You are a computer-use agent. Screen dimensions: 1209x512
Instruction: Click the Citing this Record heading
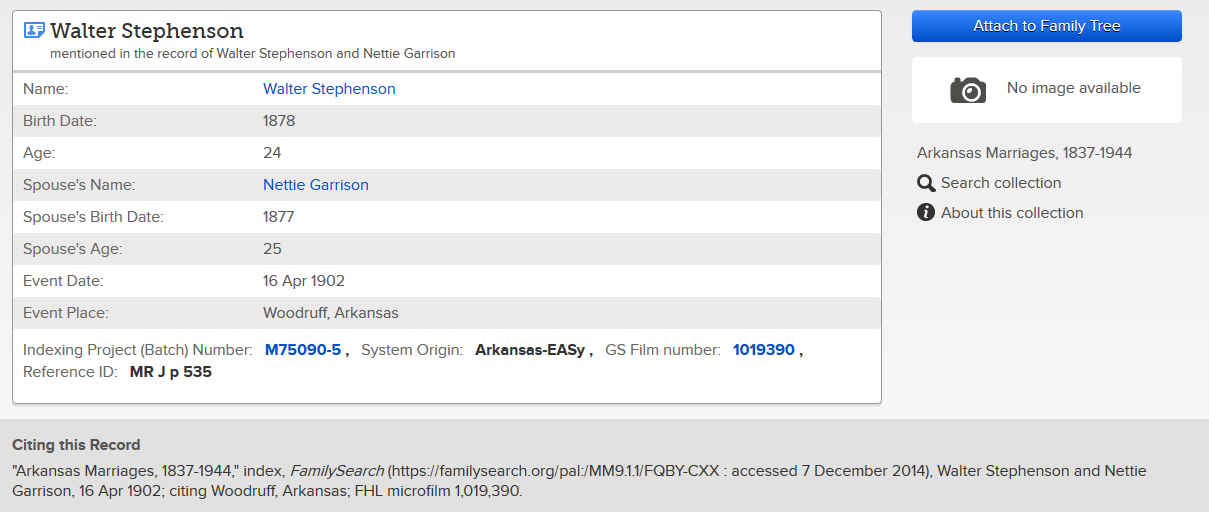[76, 445]
